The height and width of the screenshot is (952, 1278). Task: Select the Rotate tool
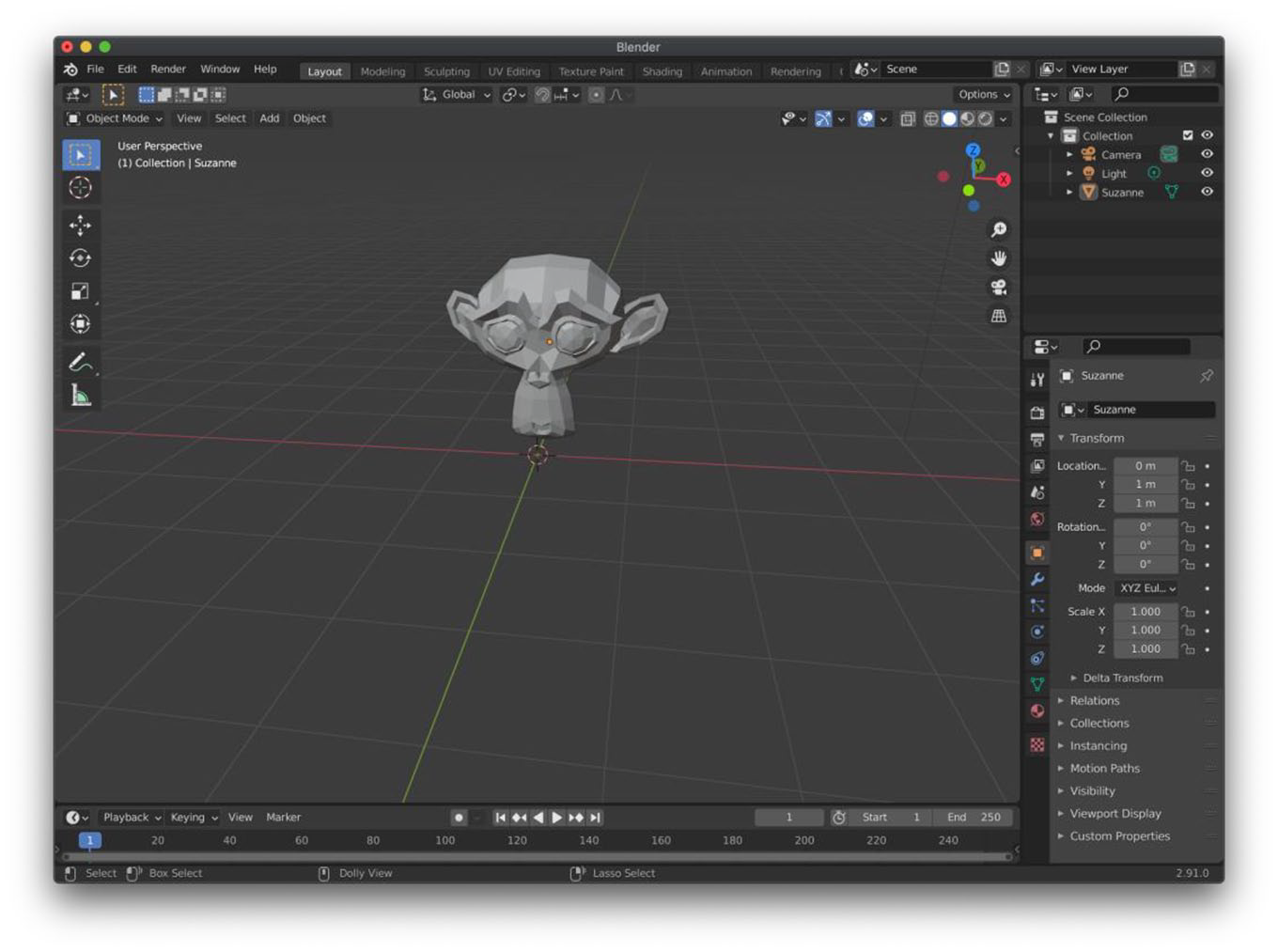(80, 258)
